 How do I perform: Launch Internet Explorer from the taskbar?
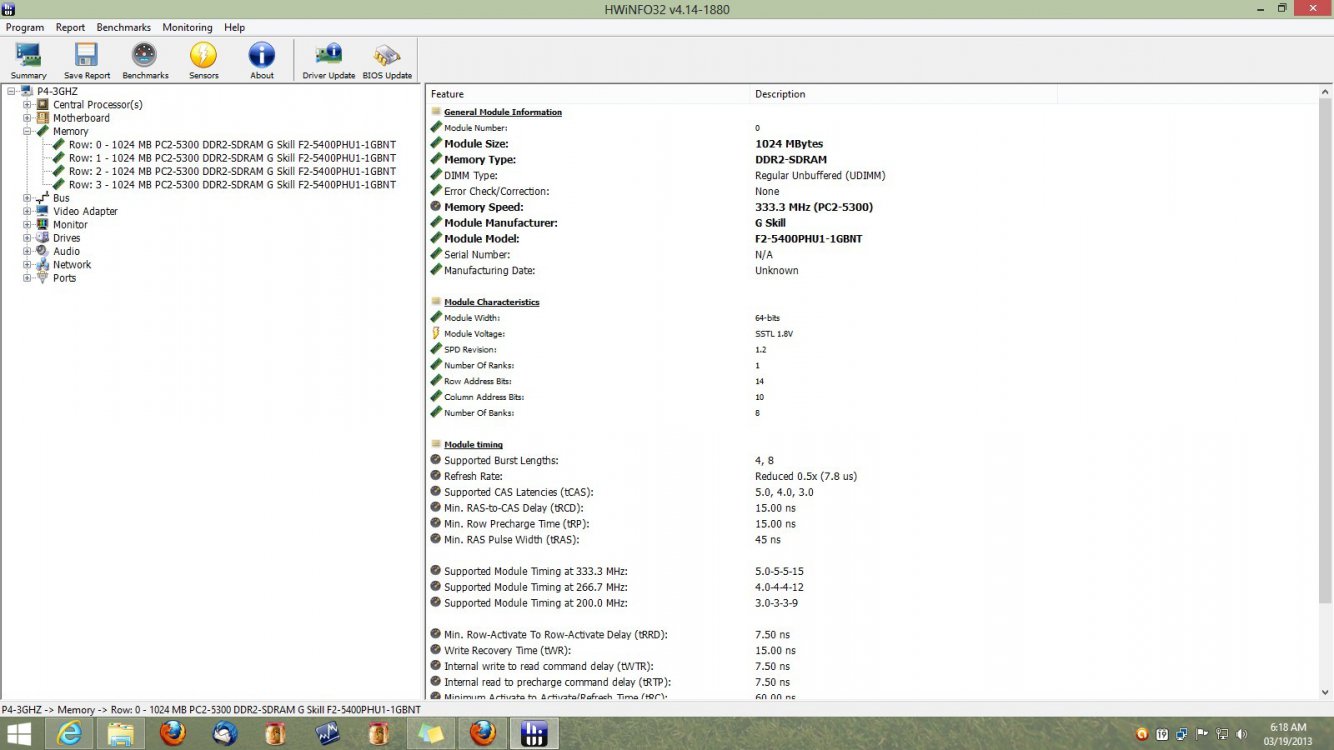(x=70, y=734)
